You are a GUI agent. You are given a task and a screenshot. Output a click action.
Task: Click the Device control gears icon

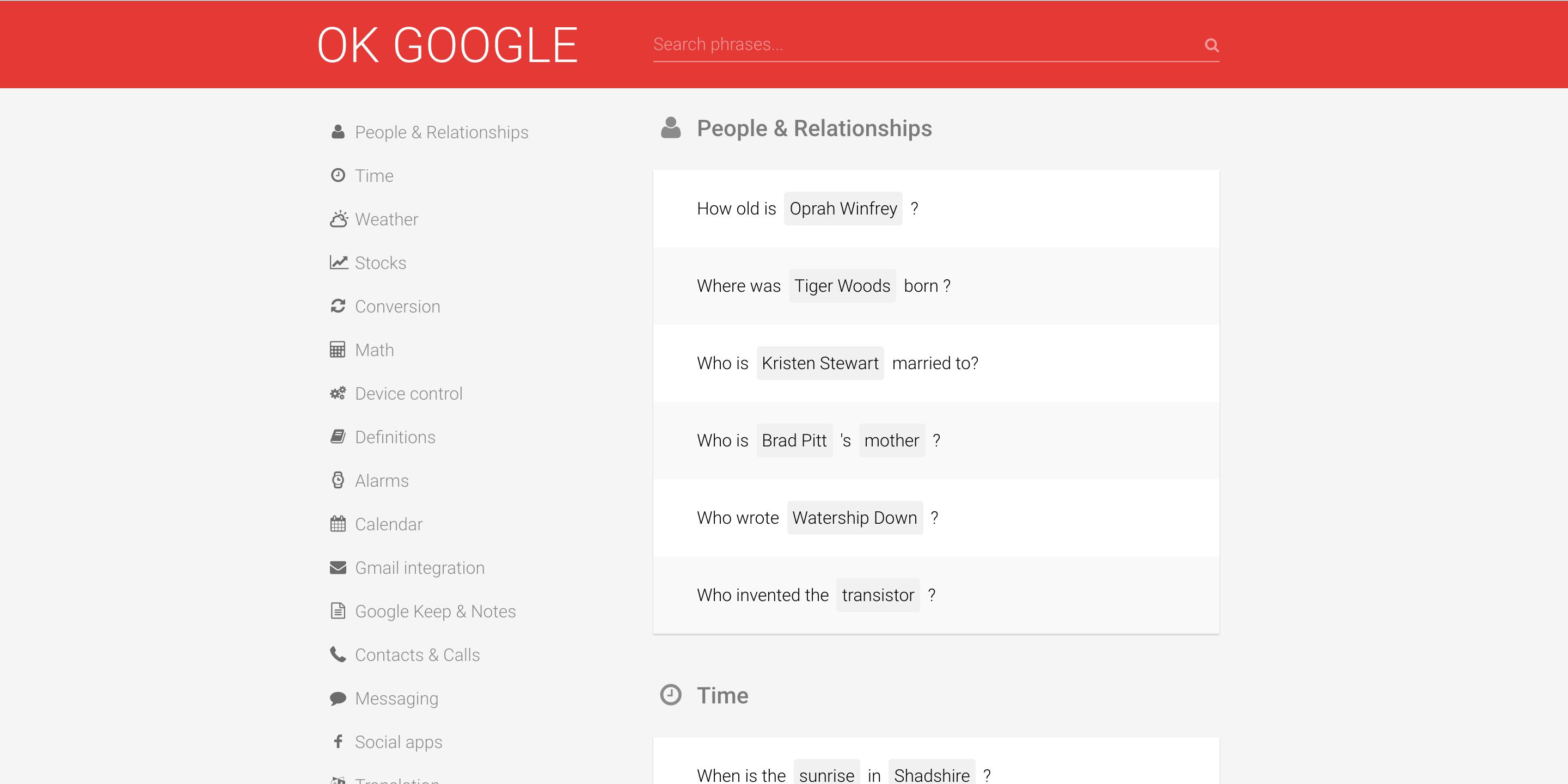point(338,393)
